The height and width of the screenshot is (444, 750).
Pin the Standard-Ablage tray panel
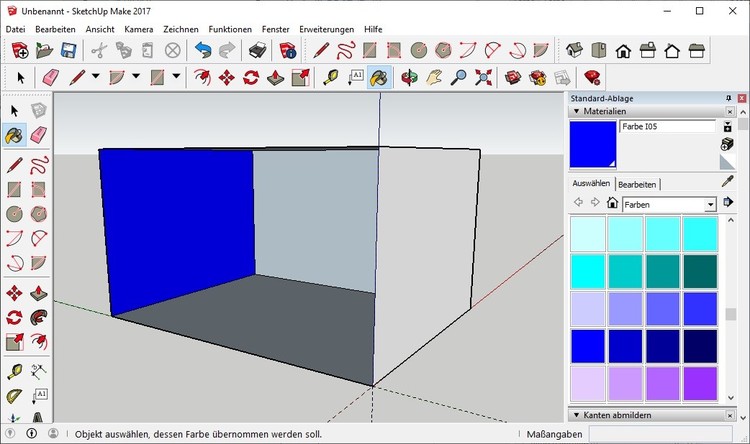728,98
